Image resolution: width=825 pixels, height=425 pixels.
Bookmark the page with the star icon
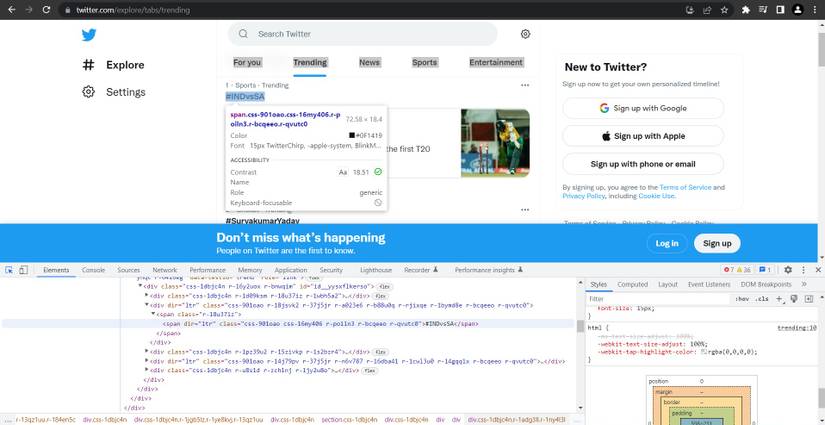coord(725,9)
